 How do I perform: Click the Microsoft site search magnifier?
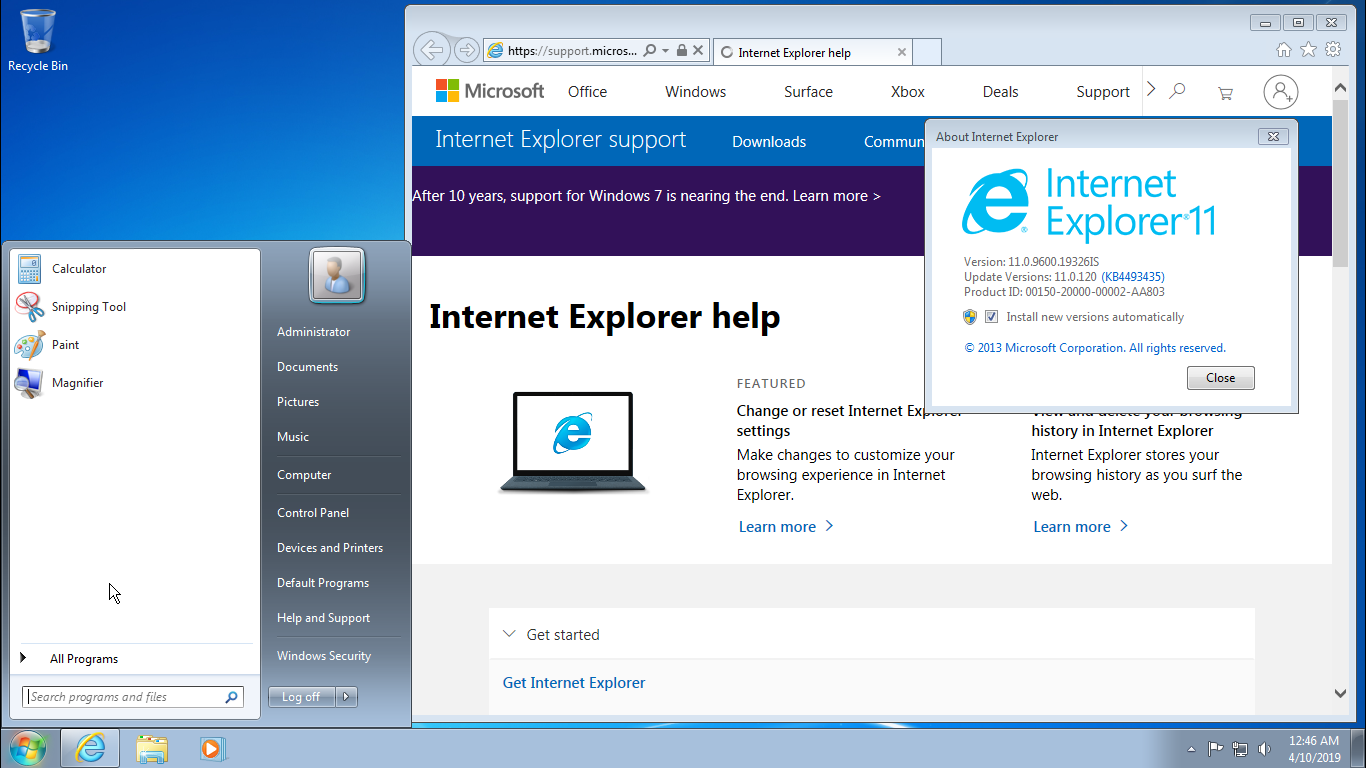[x=1178, y=91]
